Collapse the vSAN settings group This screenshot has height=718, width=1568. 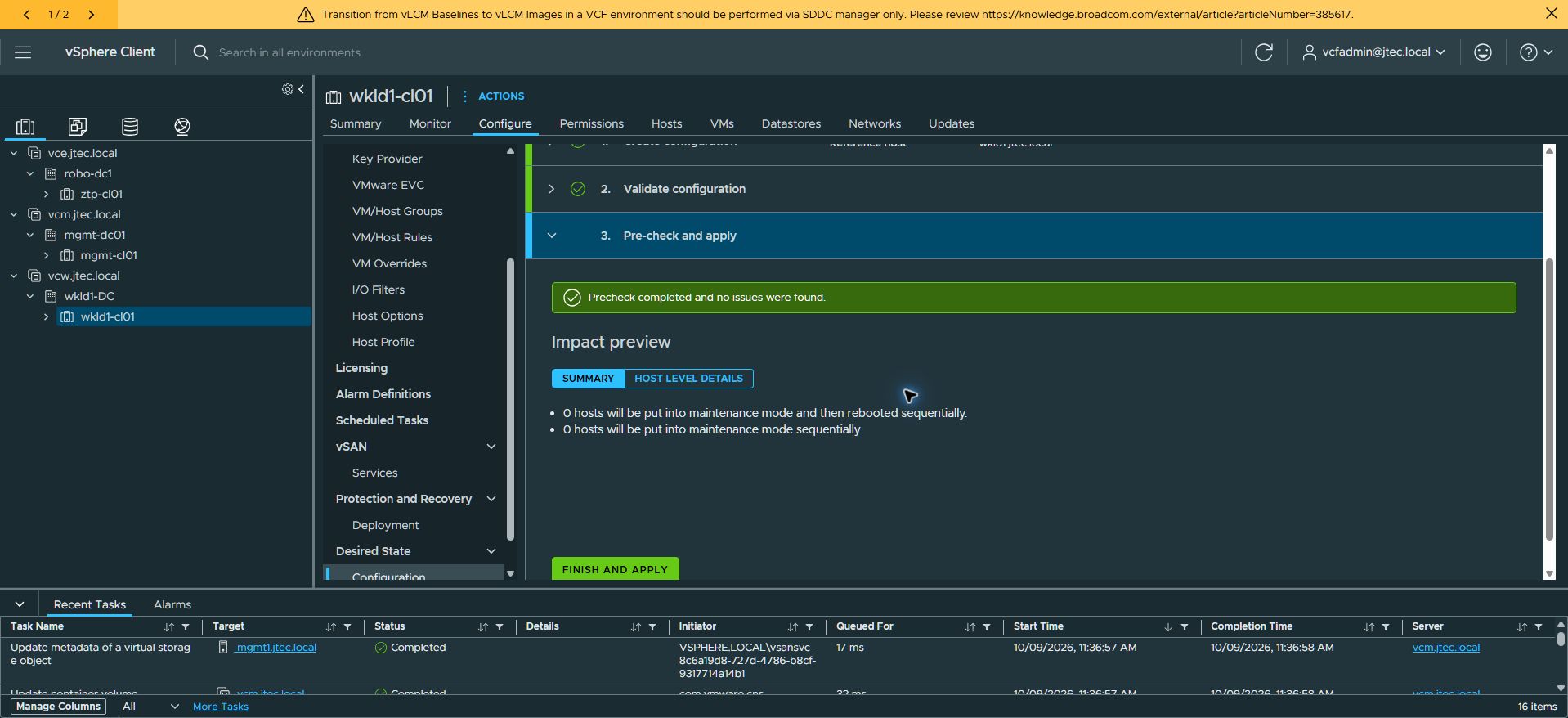pyautogui.click(x=491, y=447)
